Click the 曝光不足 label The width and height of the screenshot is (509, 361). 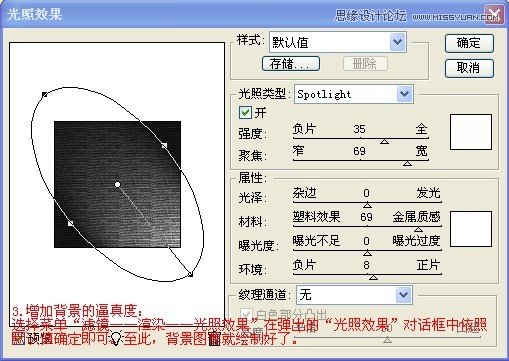pyautogui.click(x=316, y=241)
